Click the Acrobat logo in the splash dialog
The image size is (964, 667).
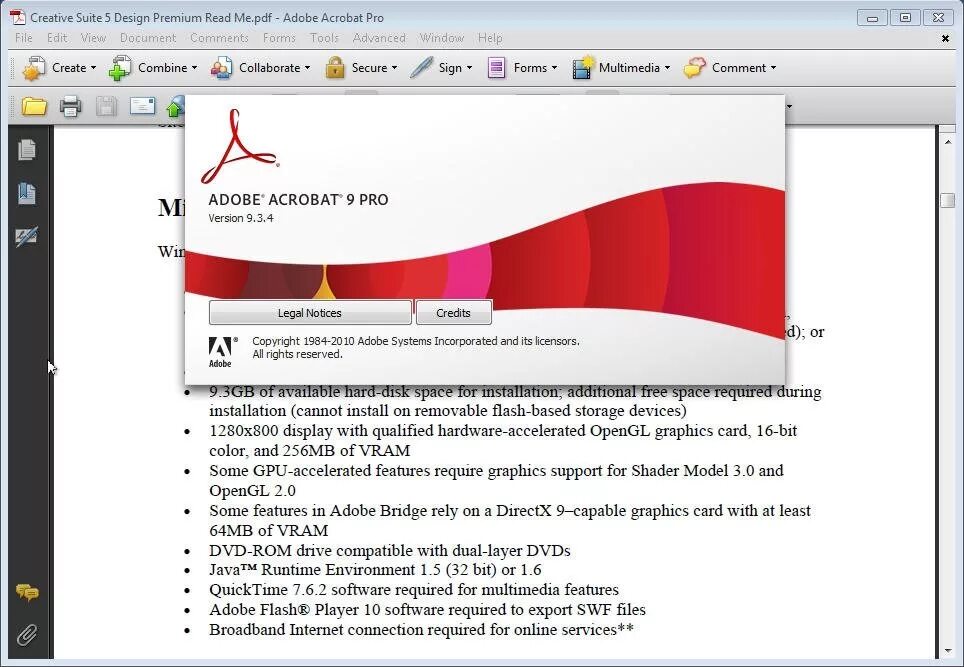(x=240, y=146)
